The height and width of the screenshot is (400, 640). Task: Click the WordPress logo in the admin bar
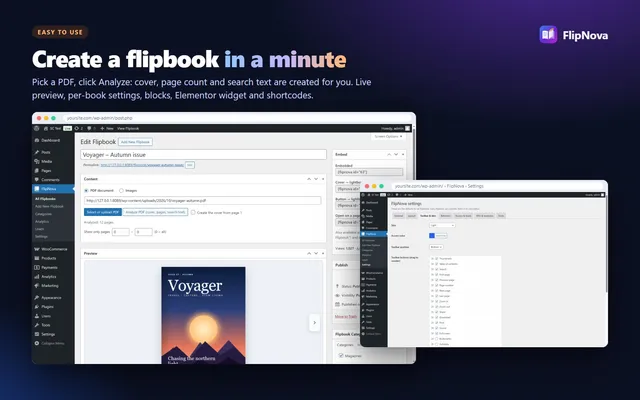(37, 128)
